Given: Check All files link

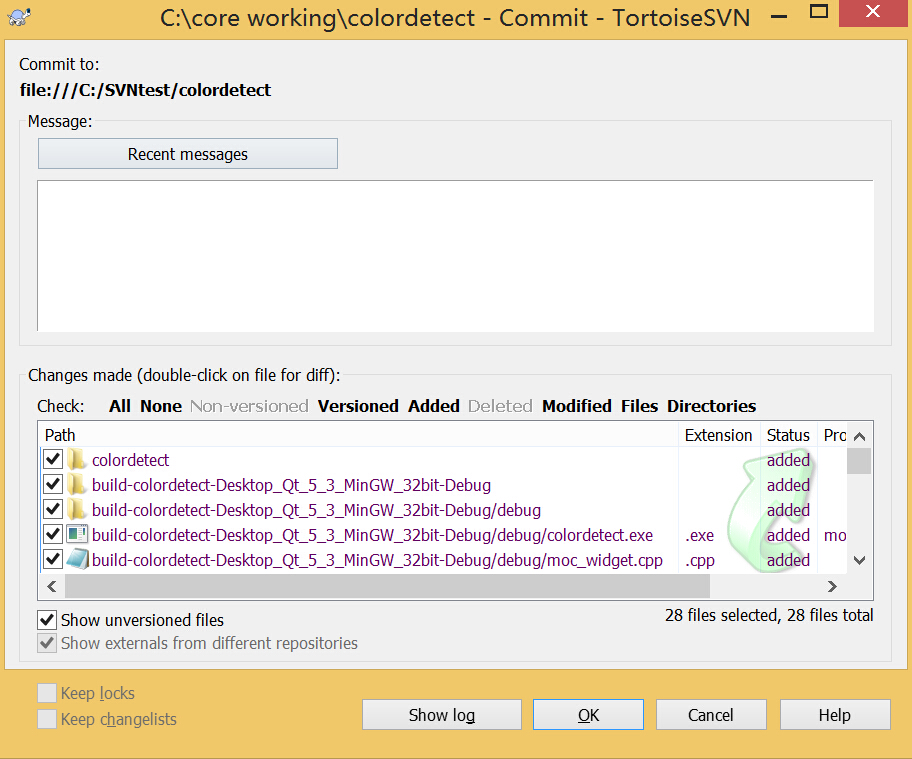Looking at the screenshot, I should 120,406.
